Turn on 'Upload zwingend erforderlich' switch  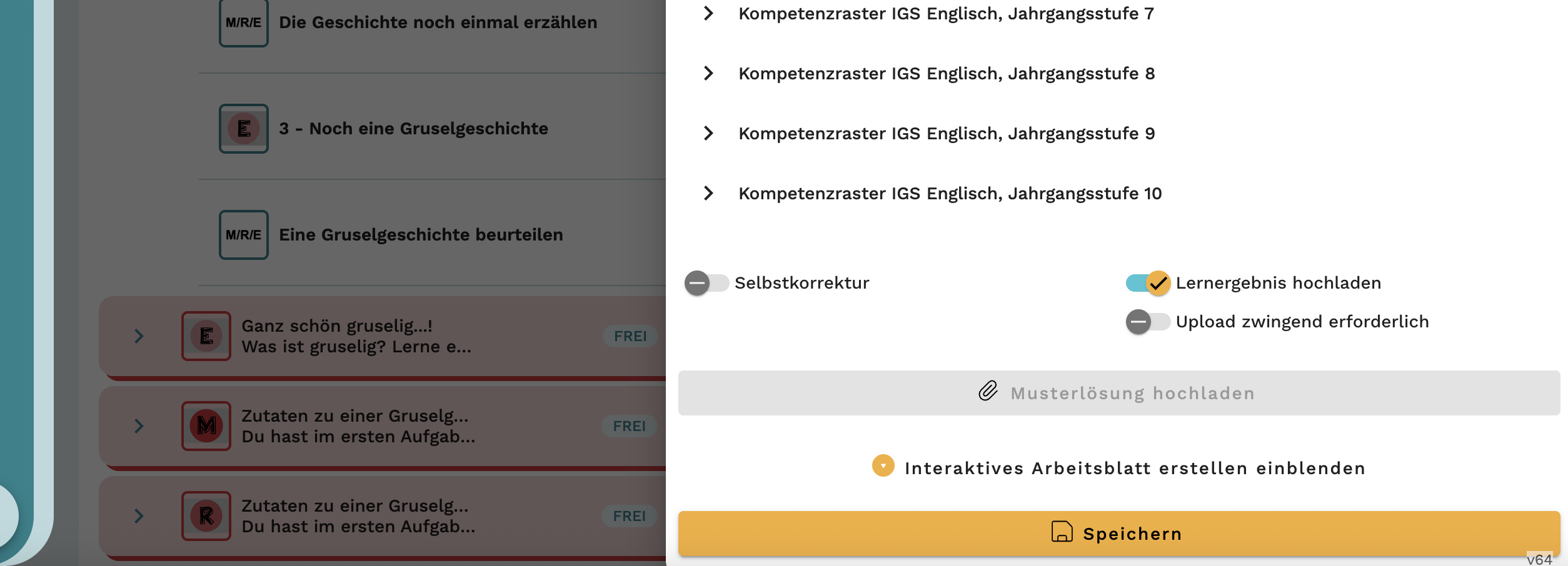coord(1148,322)
